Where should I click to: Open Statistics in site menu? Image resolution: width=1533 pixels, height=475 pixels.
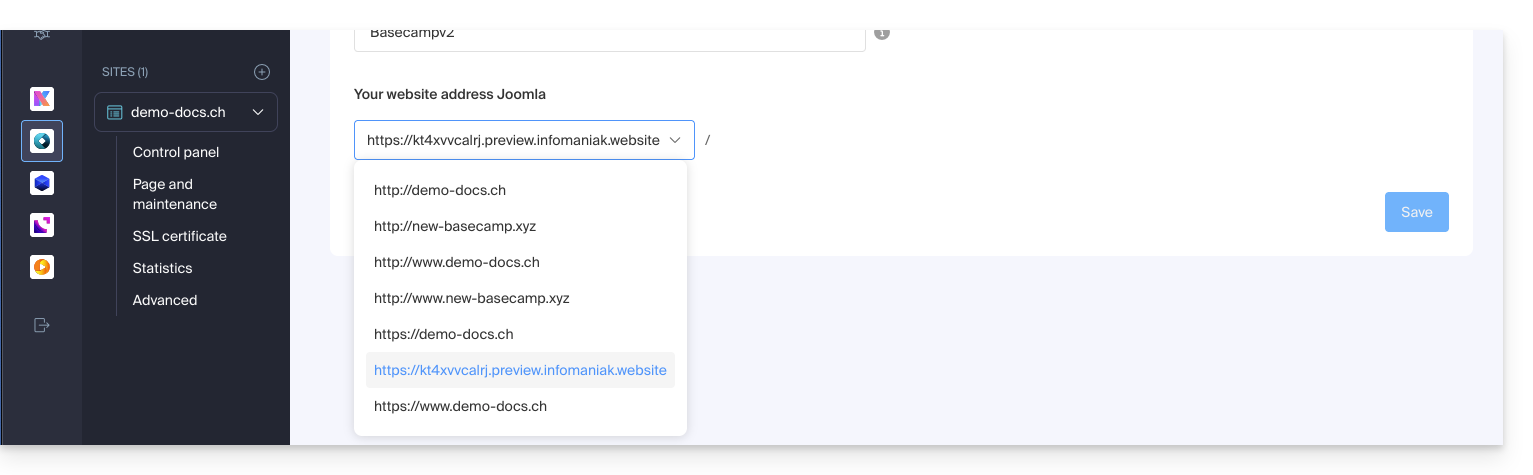click(x=162, y=268)
